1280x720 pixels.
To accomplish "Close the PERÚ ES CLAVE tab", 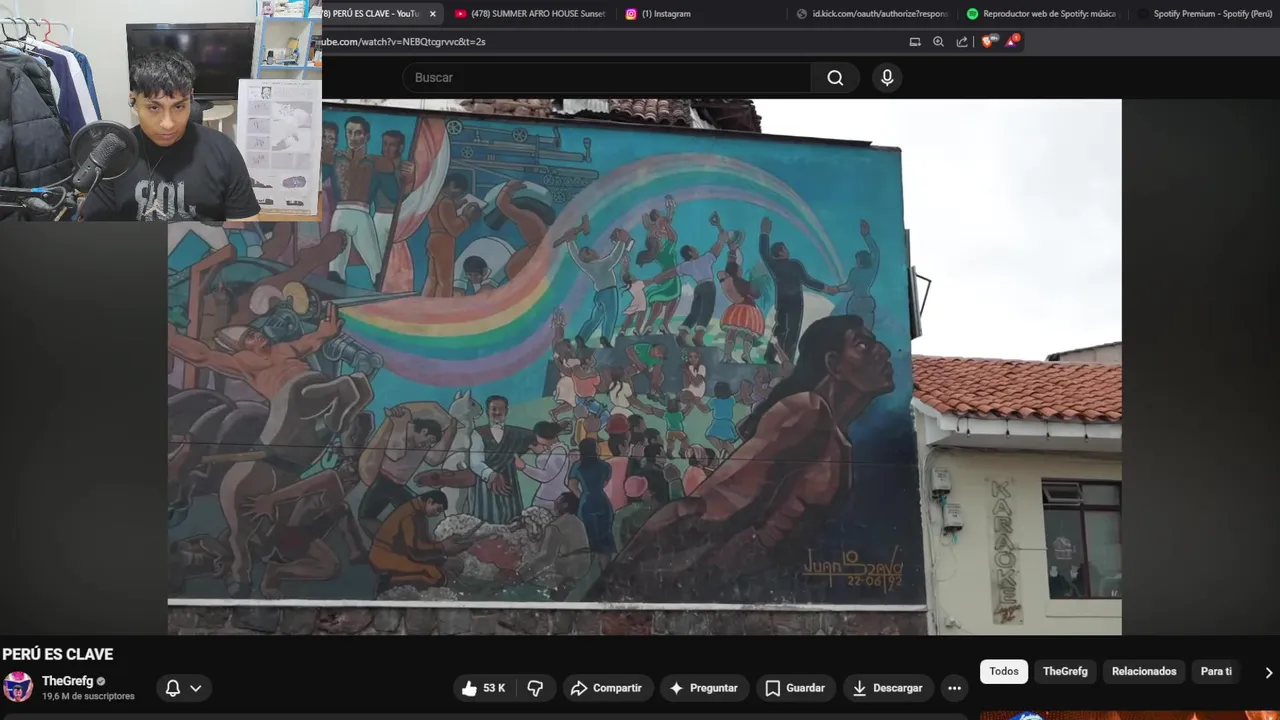I will (433, 14).
